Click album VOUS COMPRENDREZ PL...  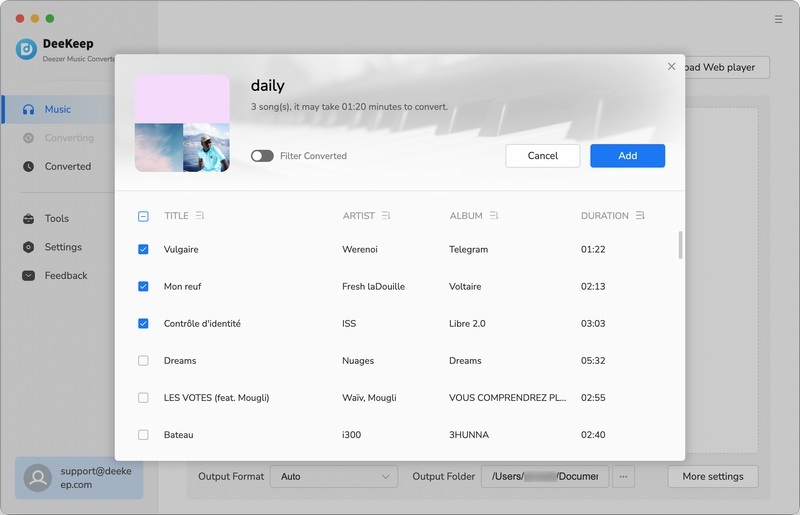click(x=508, y=398)
